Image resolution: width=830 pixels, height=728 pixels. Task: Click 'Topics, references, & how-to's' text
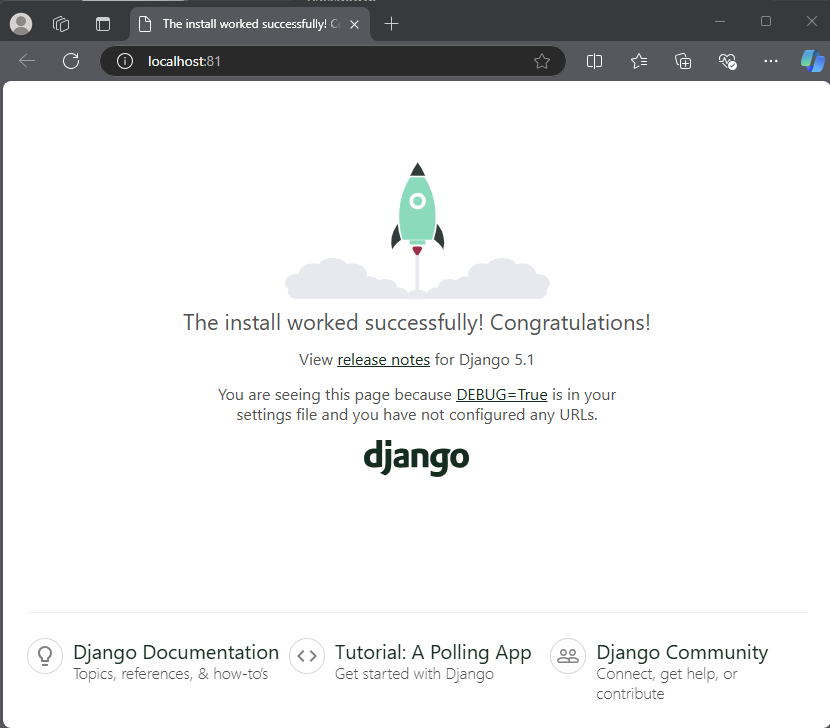tap(170, 674)
